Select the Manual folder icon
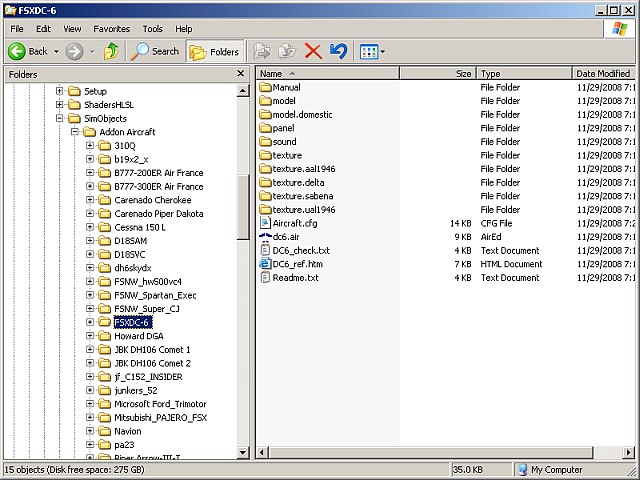Image resolution: width=640 pixels, height=480 pixels. [265, 87]
